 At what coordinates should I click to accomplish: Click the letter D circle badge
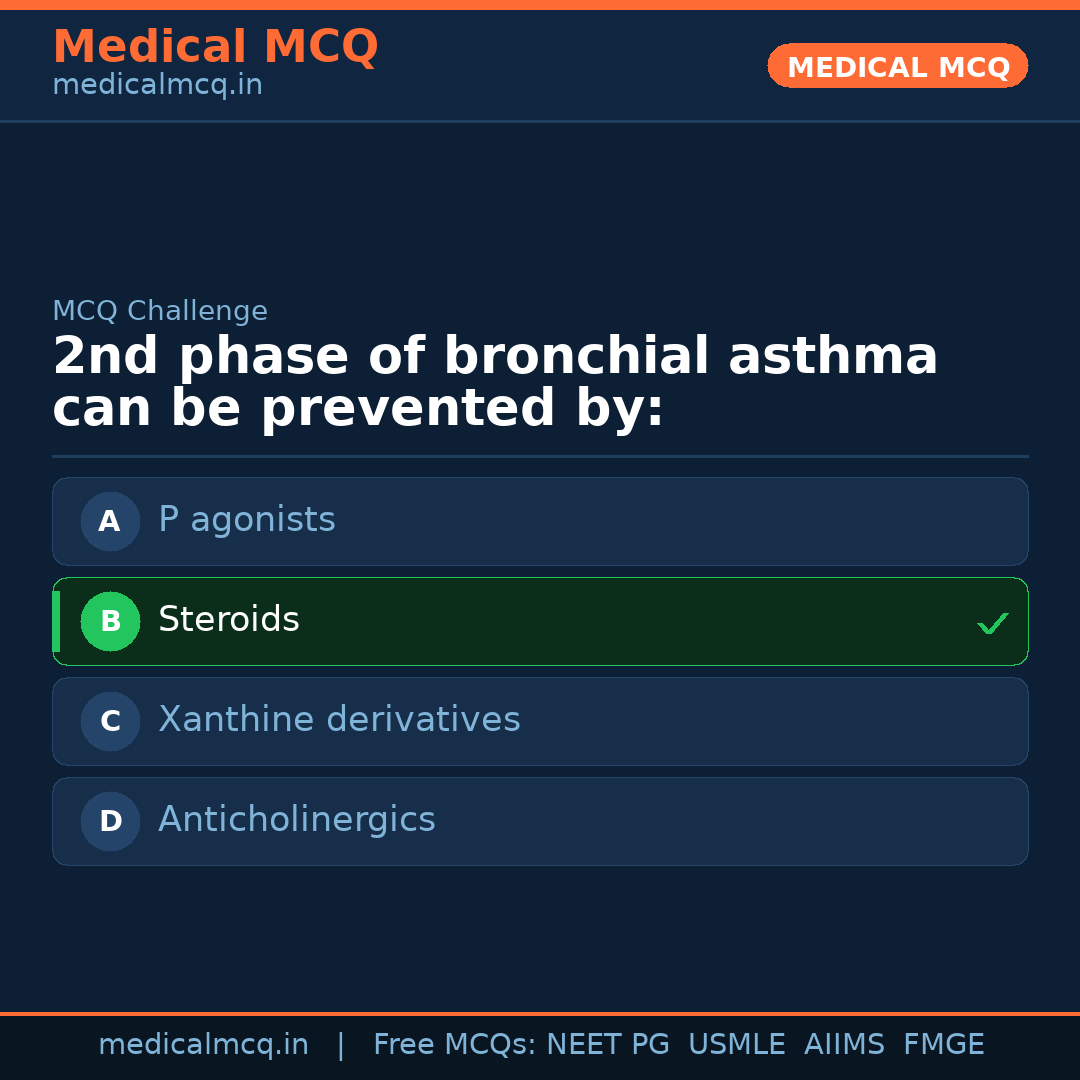110,821
